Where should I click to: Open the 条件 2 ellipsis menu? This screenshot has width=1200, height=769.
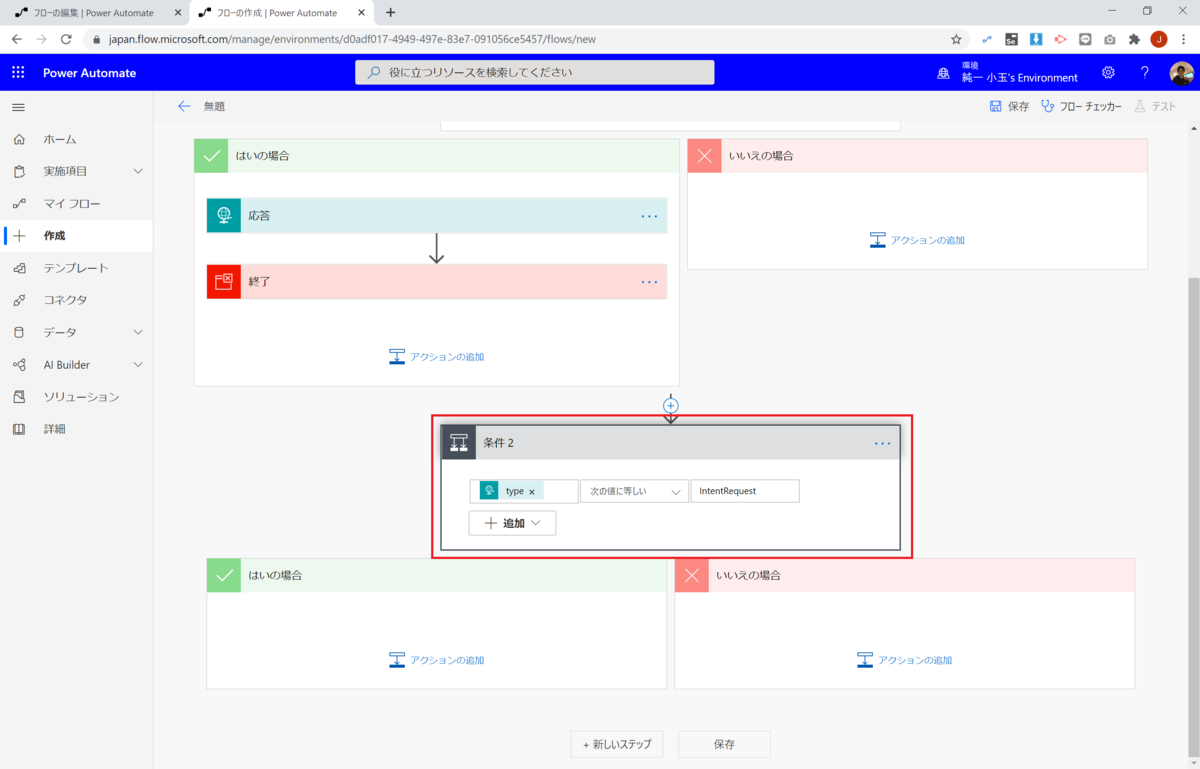tap(882, 443)
